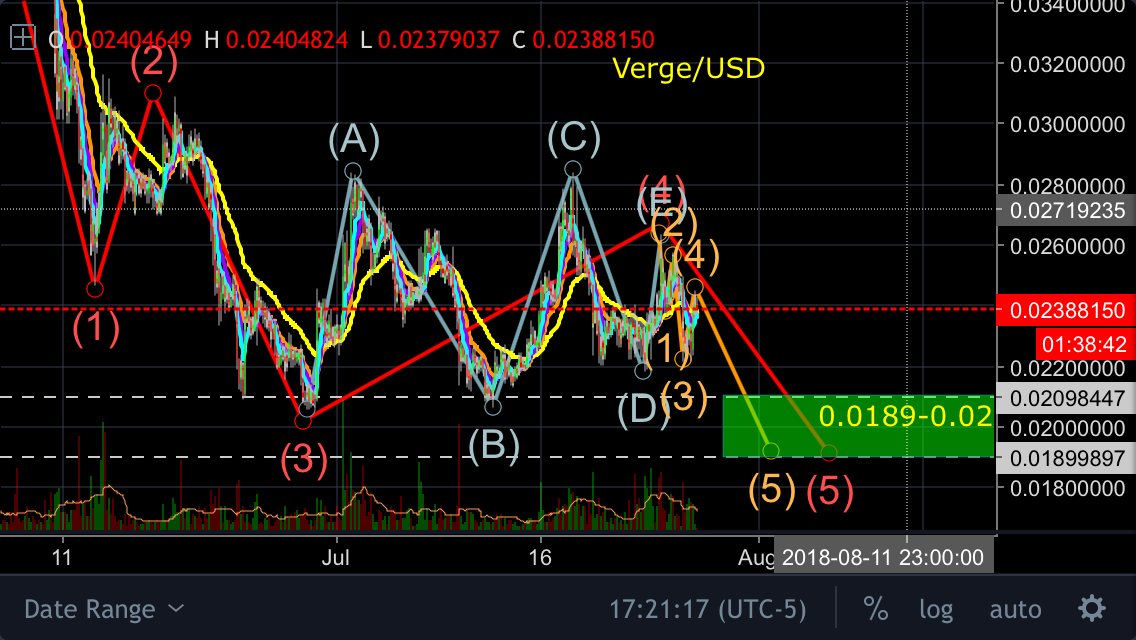Toggle percent scale mode
The image size is (1136, 640).
click(x=875, y=609)
